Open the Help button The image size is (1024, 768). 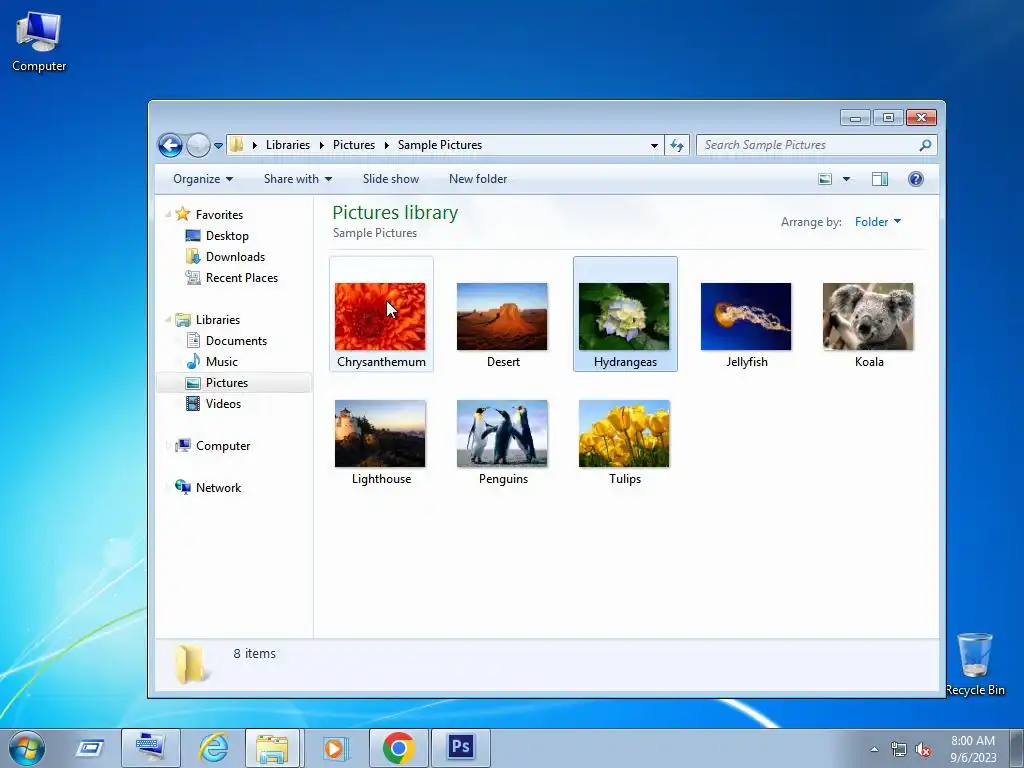pos(916,179)
